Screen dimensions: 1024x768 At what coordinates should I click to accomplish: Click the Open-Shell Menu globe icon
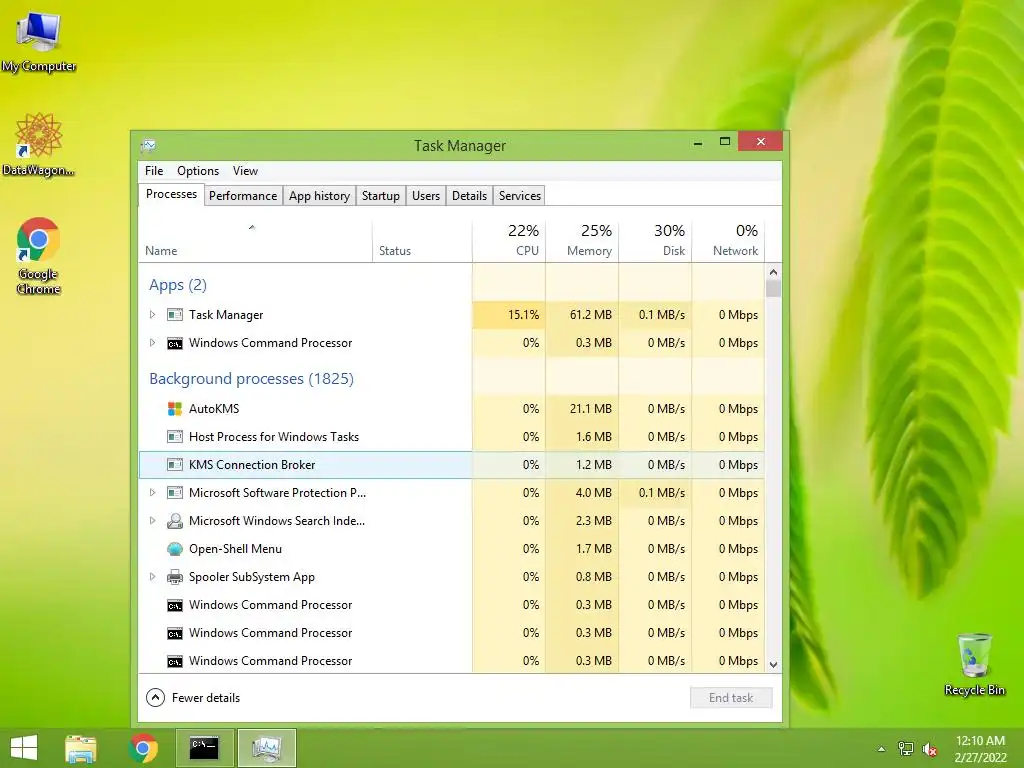click(174, 549)
